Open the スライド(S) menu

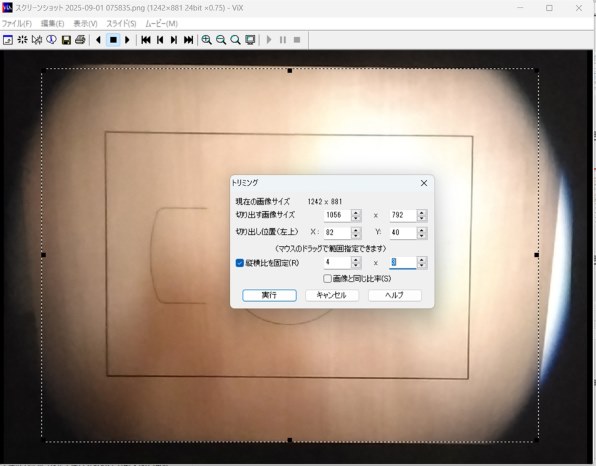point(121,24)
